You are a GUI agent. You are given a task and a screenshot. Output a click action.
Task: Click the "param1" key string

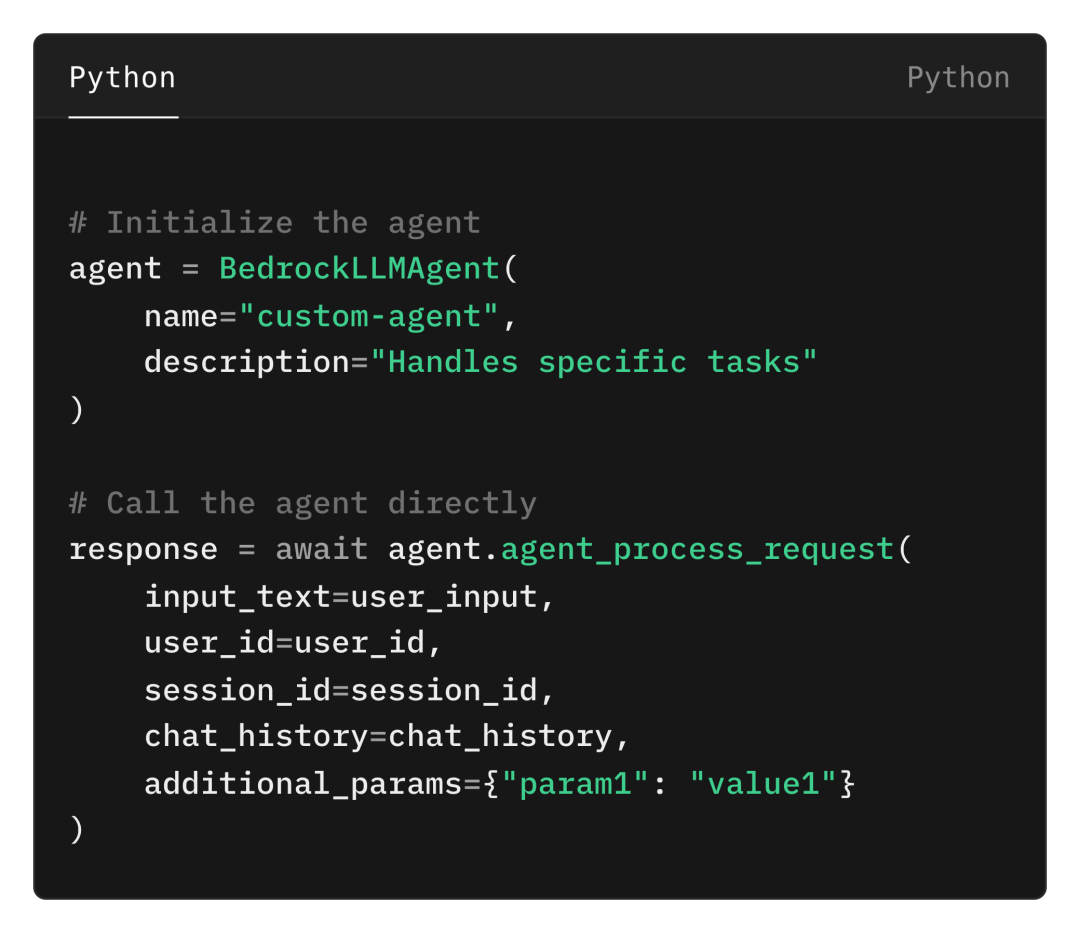(x=575, y=784)
